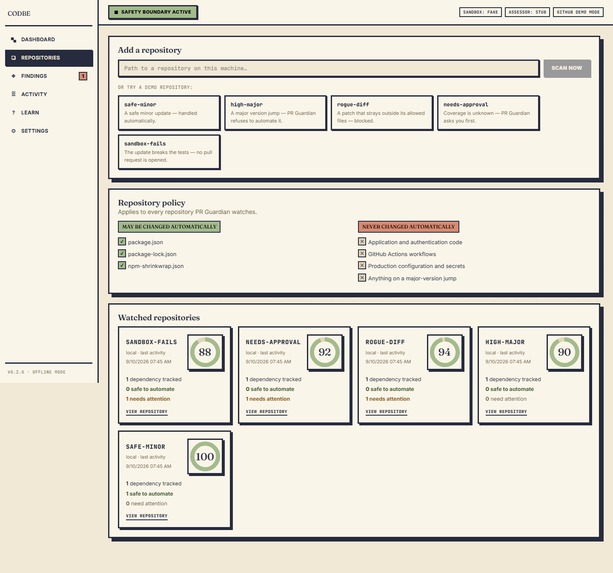613x573 pixels.
Task: Click the sandbox-fails score ring 88
Action: point(205,352)
